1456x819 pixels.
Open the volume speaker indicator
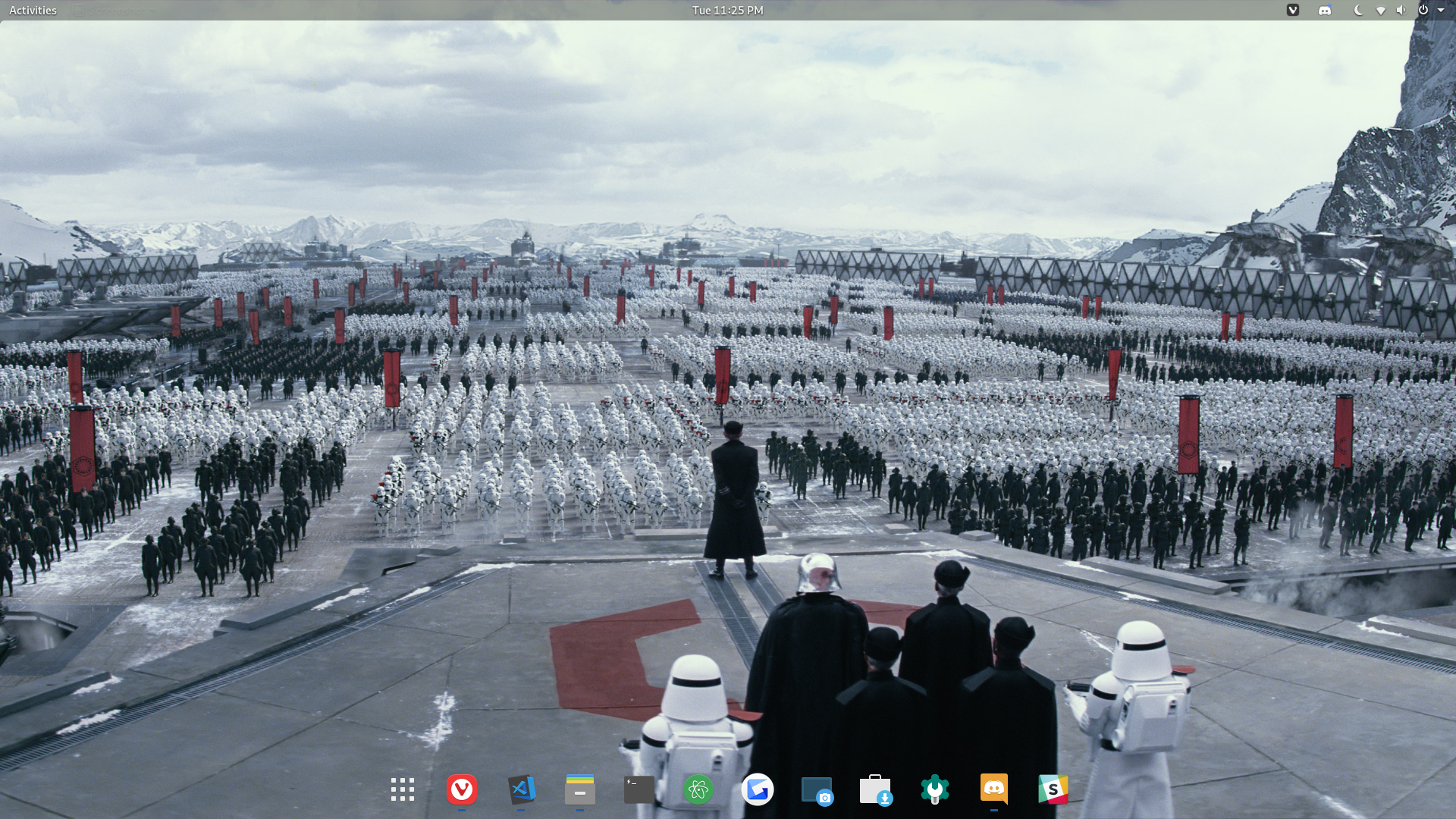pos(1401,10)
